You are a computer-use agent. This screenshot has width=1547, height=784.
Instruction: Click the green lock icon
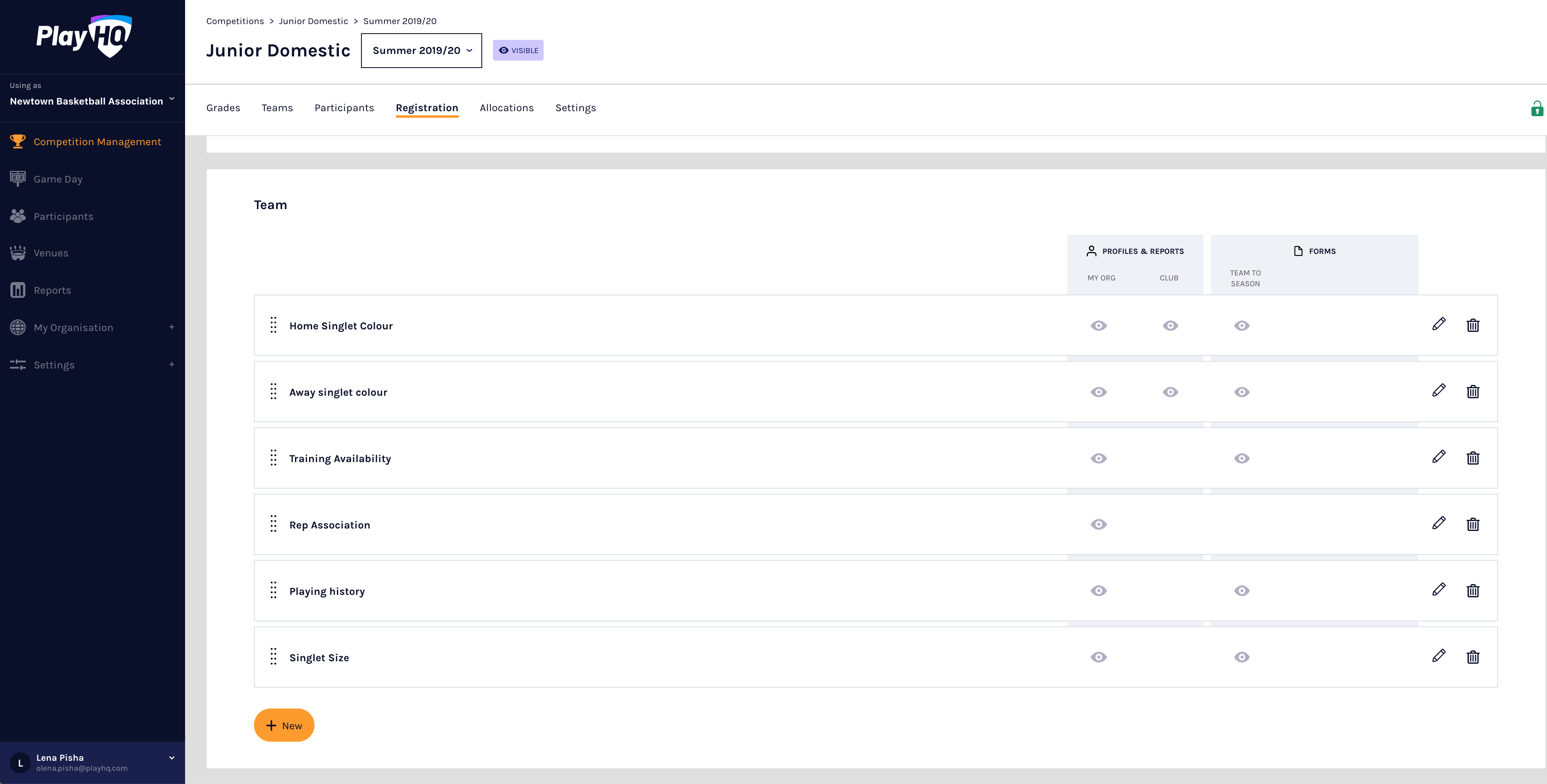tap(1537, 109)
